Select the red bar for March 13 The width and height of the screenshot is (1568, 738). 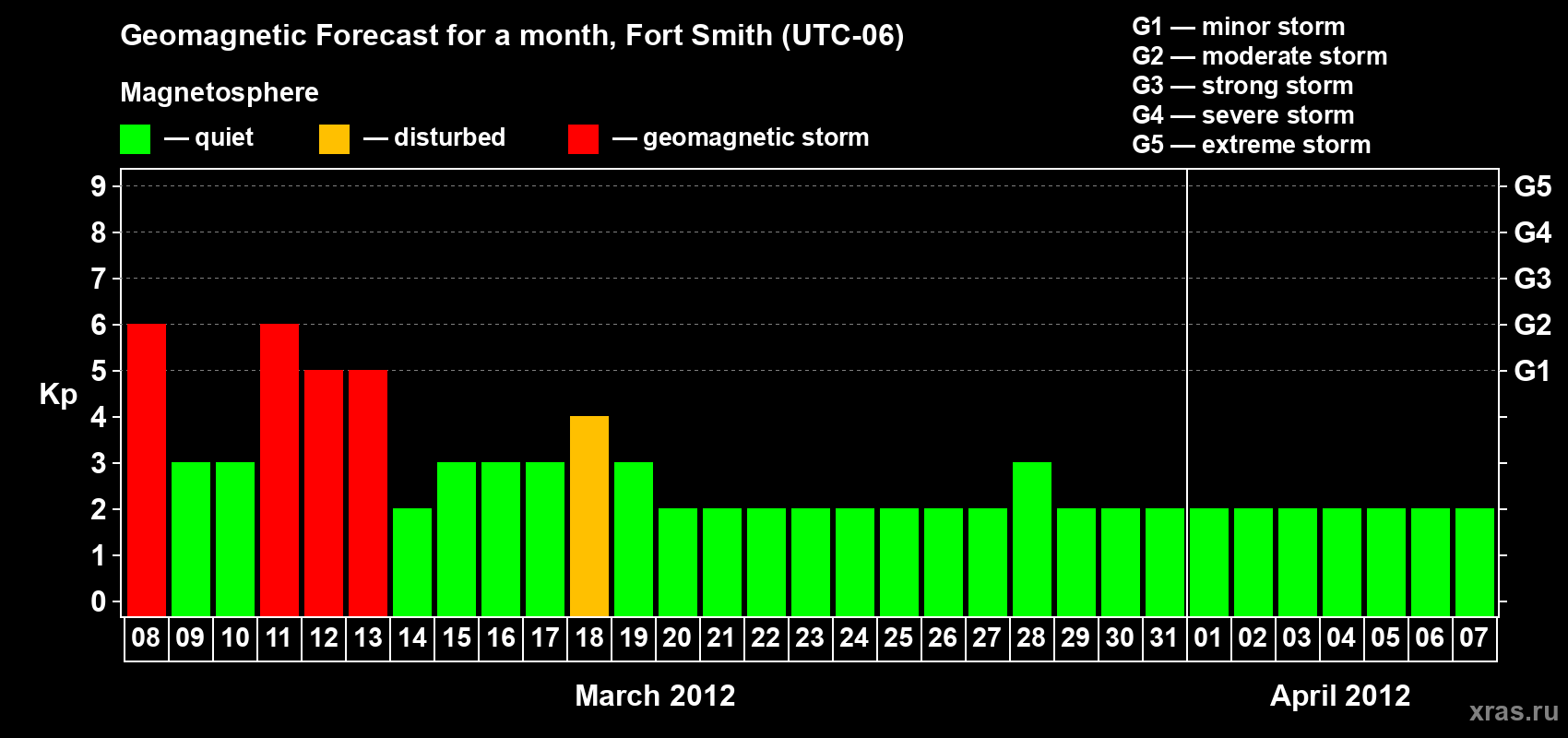coord(368,494)
